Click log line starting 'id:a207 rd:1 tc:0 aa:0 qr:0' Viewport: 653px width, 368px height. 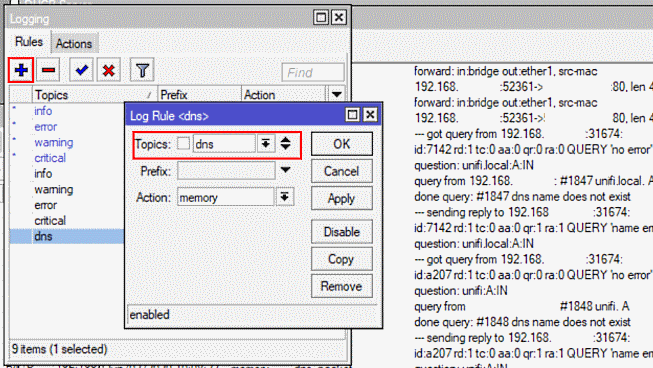pyautogui.click(x=533, y=275)
